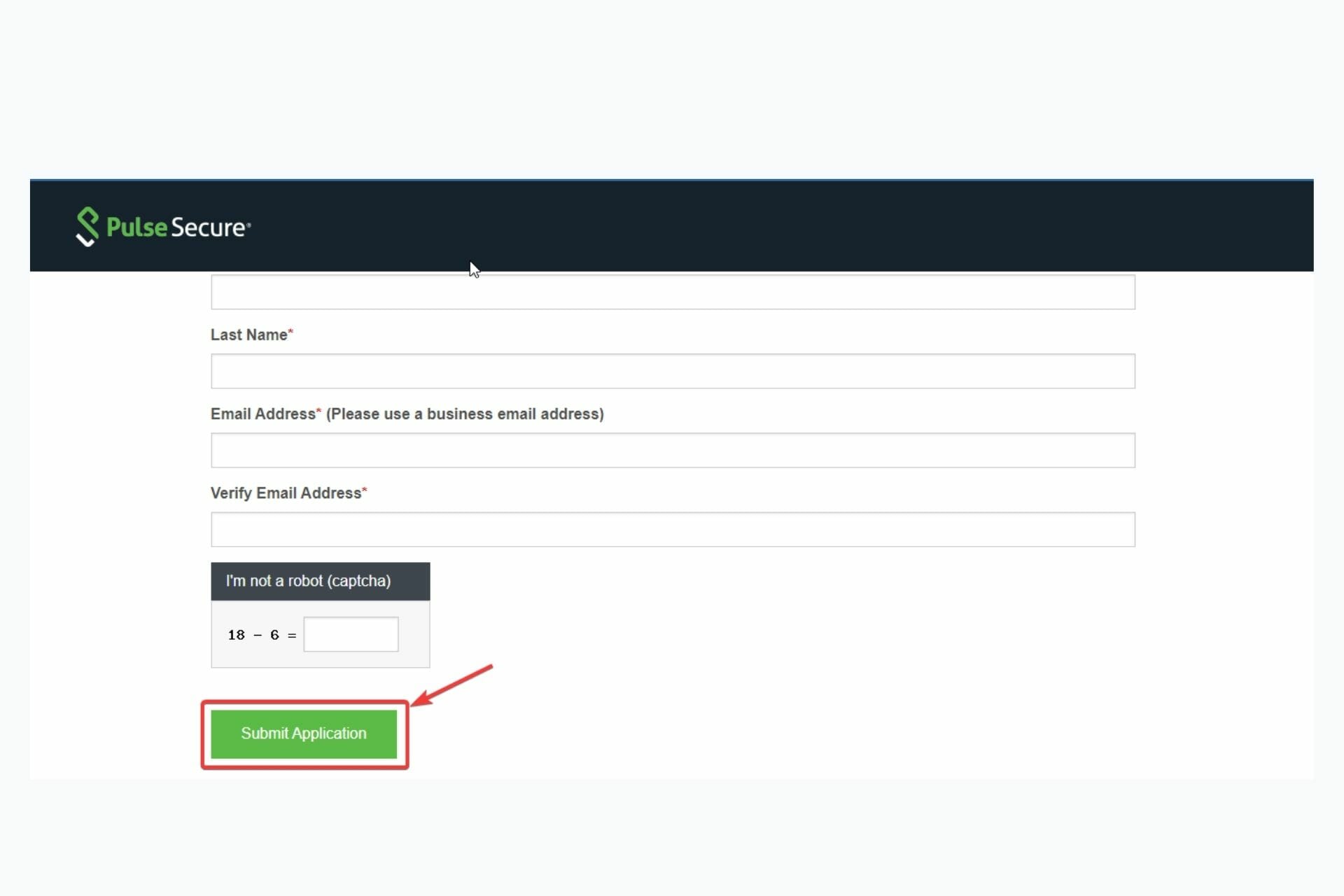1344x896 pixels.
Task: Click the "18 − 6 =" captcha equation
Action: click(x=261, y=635)
